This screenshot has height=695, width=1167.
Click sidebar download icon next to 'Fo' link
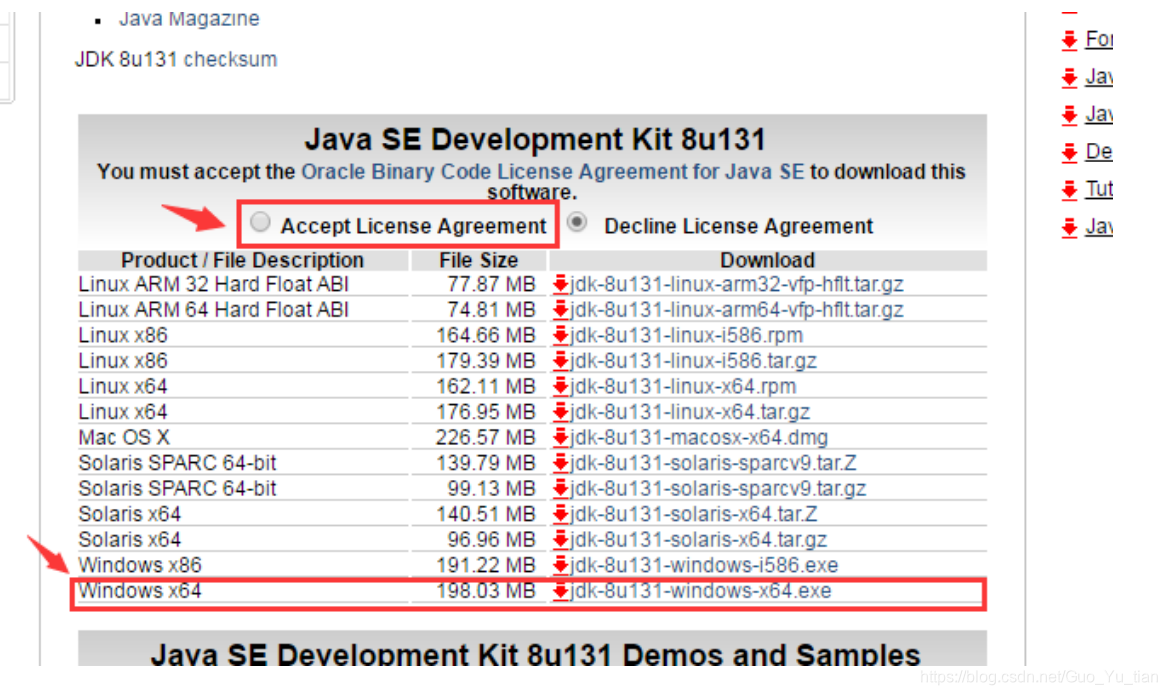coord(1070,39)
